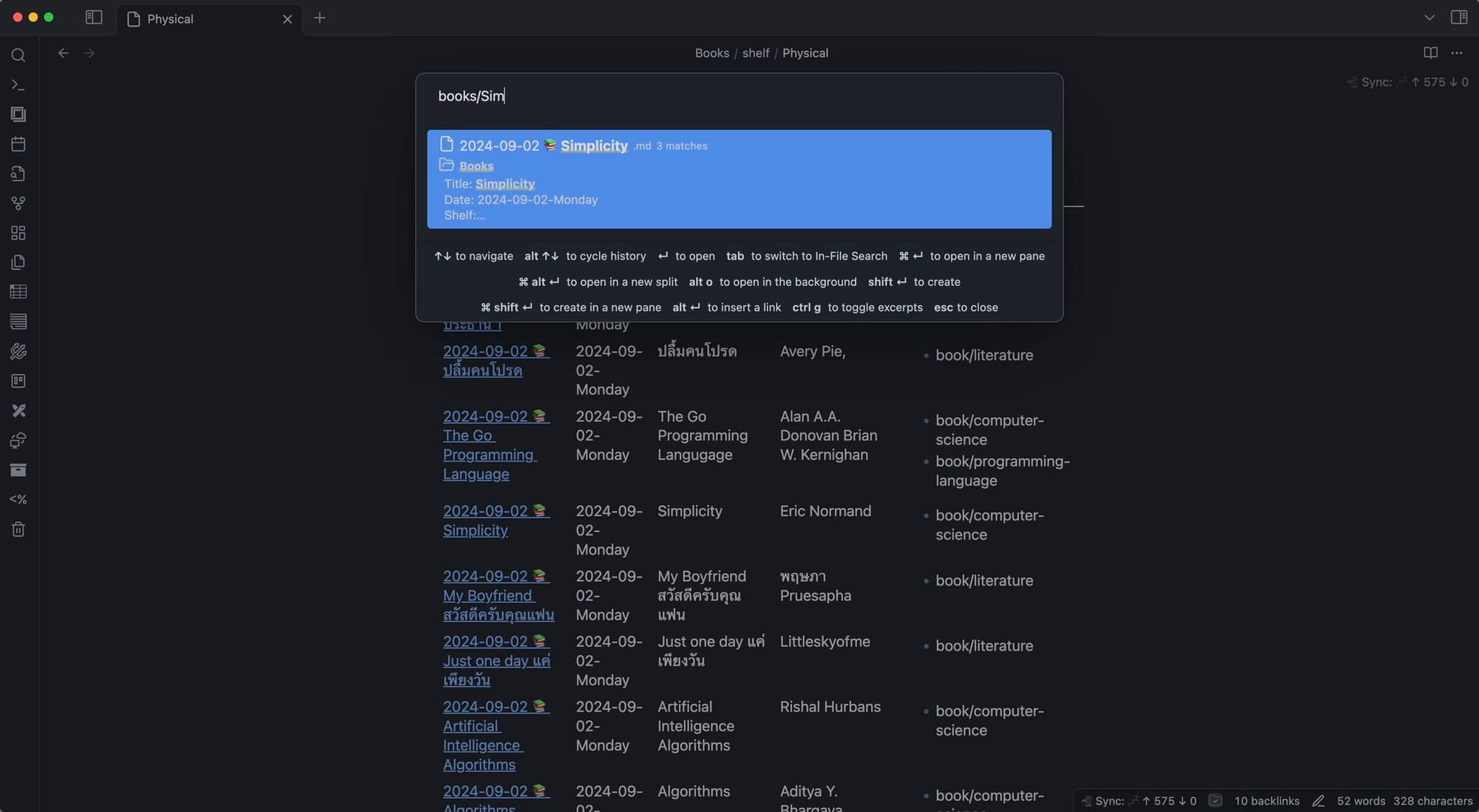The height and width of the screenshot is (812, 1479).
Task: Click Books in the breadcrumb path
Action: [x=711, y=53]
